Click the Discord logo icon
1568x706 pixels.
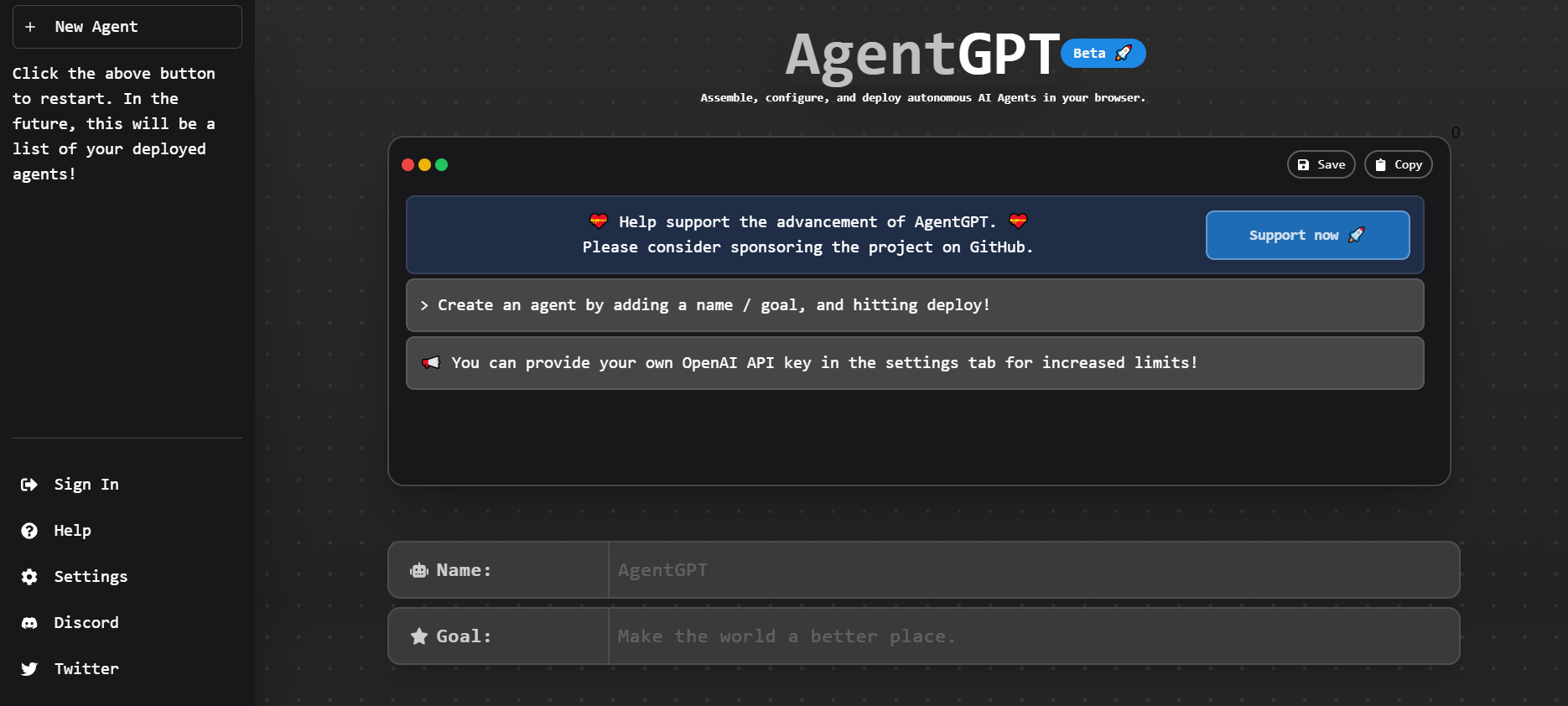29,623
